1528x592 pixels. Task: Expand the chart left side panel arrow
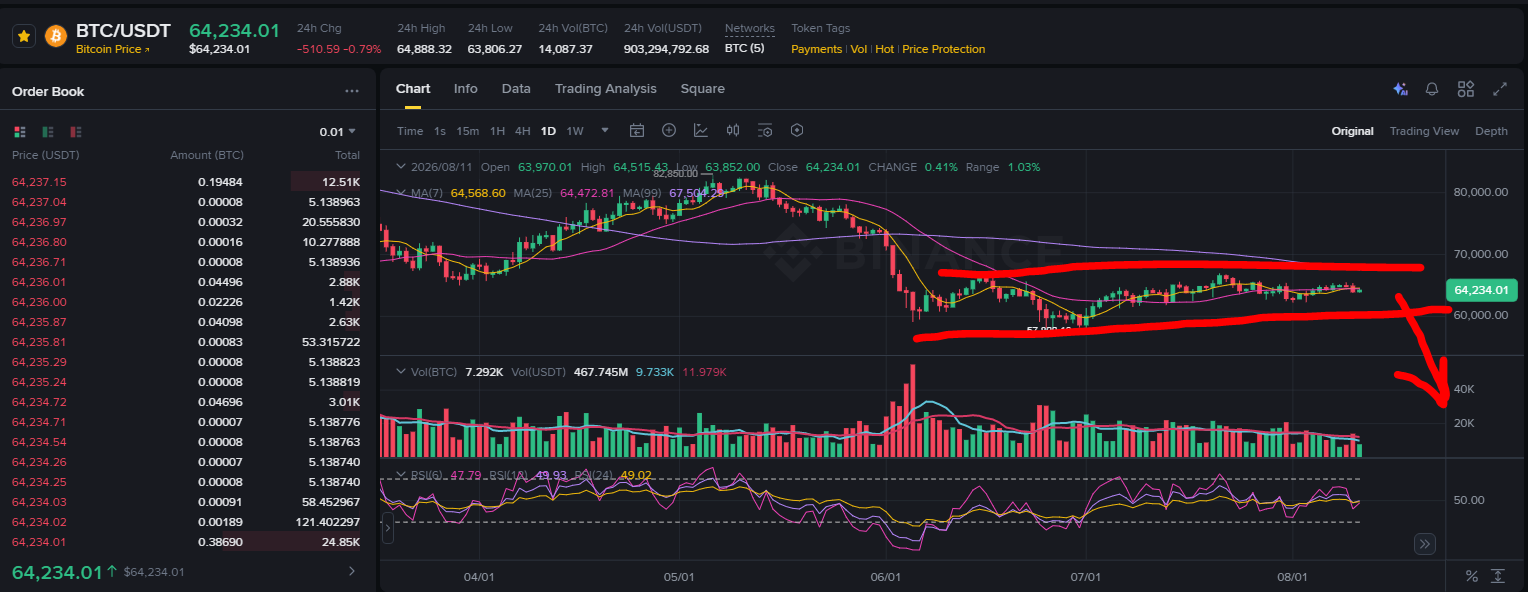(x=388, y=529)
